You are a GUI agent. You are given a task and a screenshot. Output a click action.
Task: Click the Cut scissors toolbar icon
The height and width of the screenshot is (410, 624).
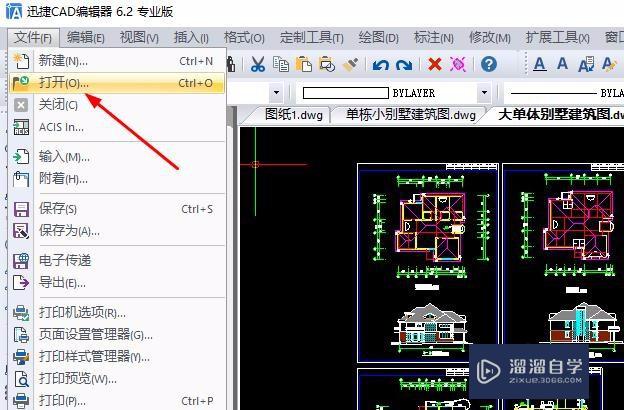coord(258,64)
